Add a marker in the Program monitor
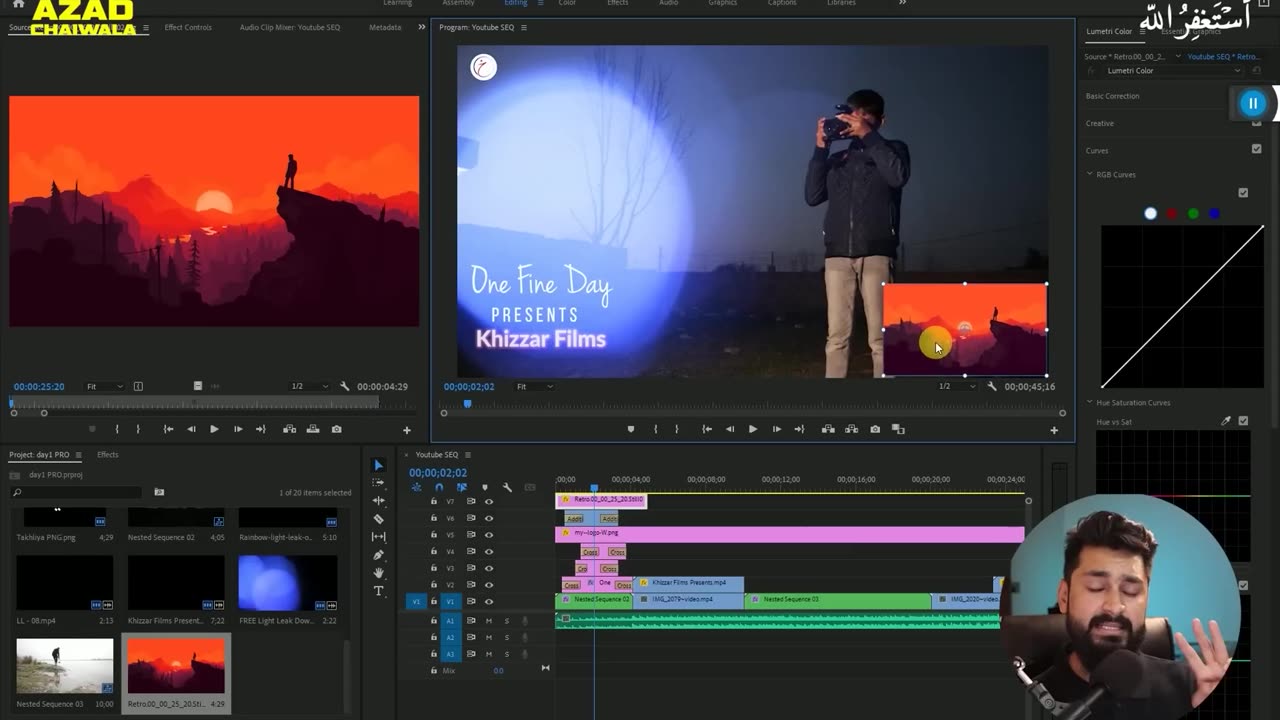 (x=630, y=429)
